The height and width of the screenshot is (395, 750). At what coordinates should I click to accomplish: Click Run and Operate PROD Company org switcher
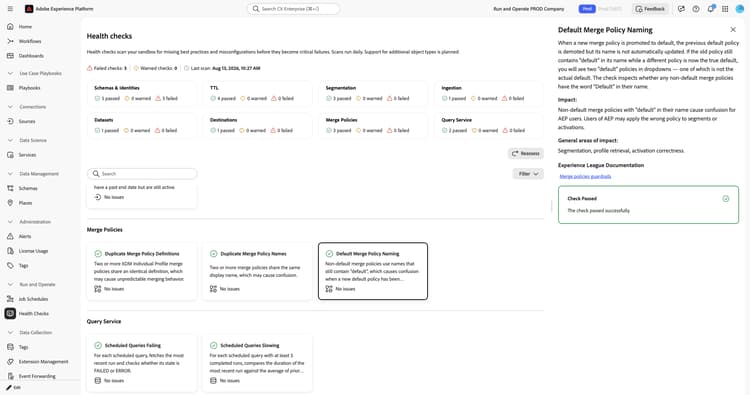point(529,9)
